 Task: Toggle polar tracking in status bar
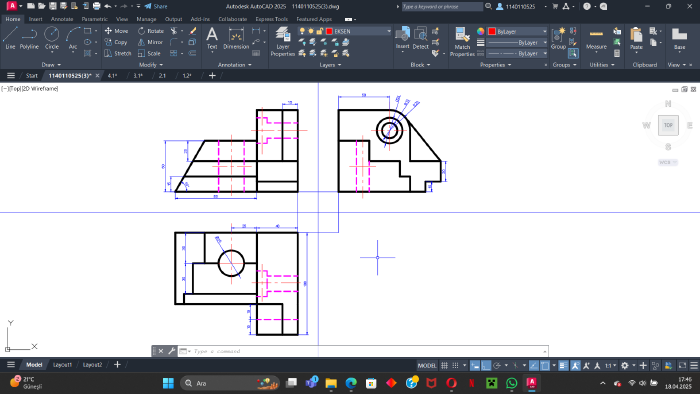click(x=496, y=365)
